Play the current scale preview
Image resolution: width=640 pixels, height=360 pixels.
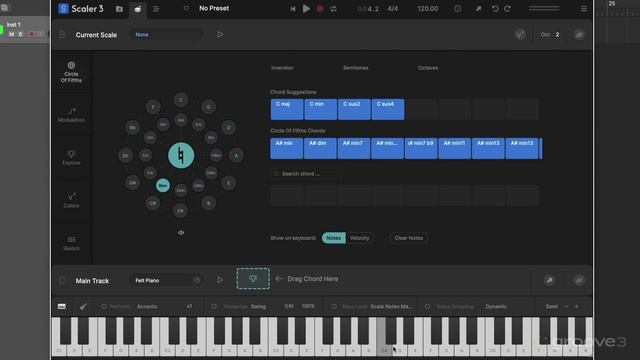click(220, 34)
